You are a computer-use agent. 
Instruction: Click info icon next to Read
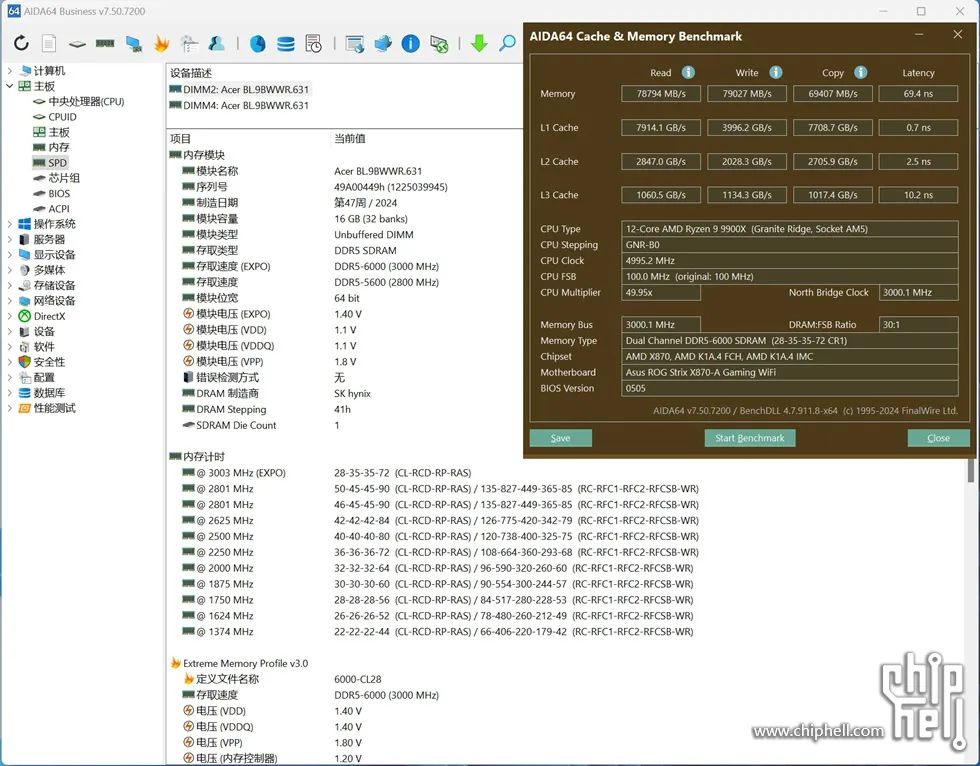[x=688, y=72]
